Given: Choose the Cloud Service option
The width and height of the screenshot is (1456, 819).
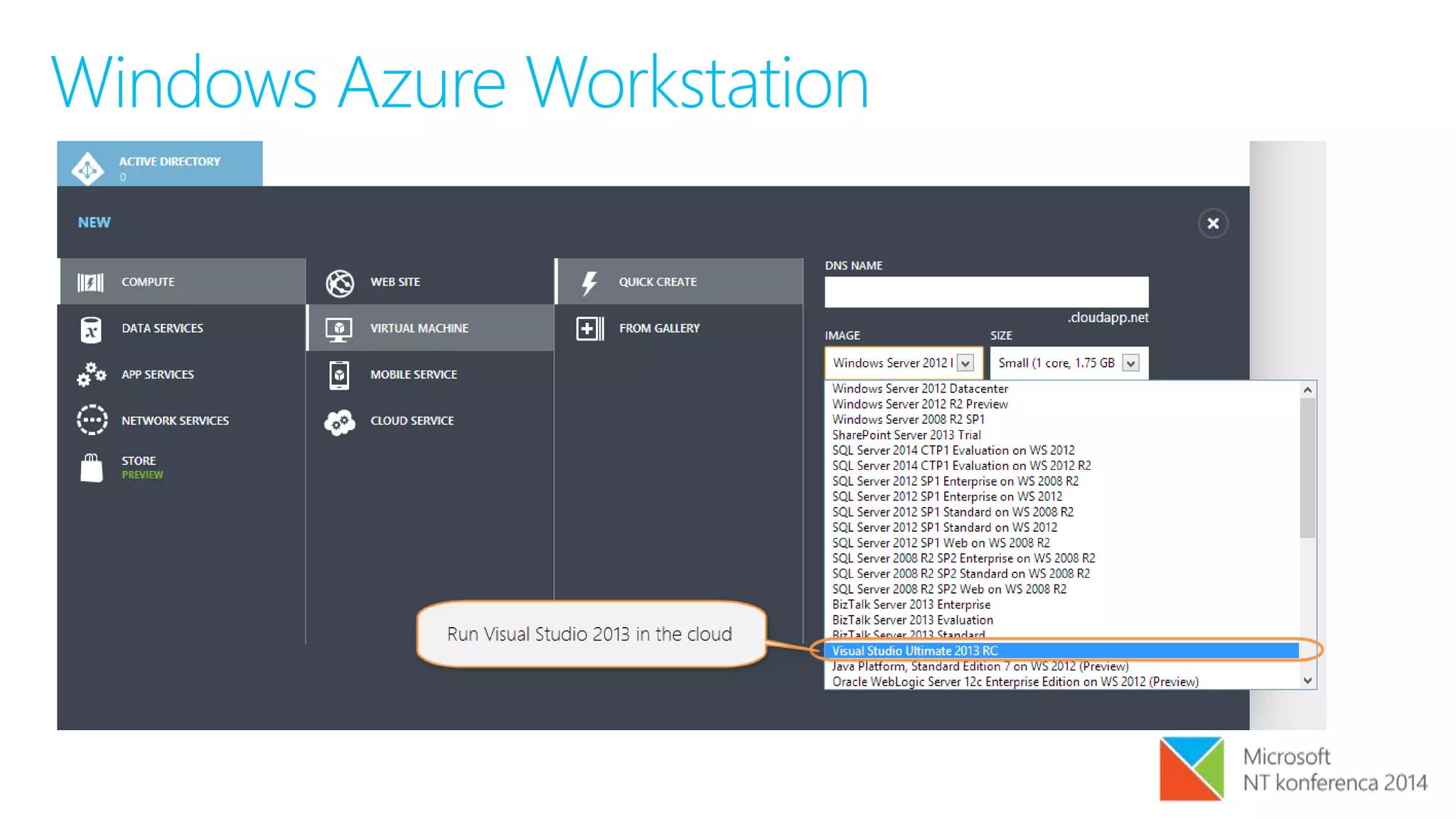Looking at the screenshot, I should 430,420.
